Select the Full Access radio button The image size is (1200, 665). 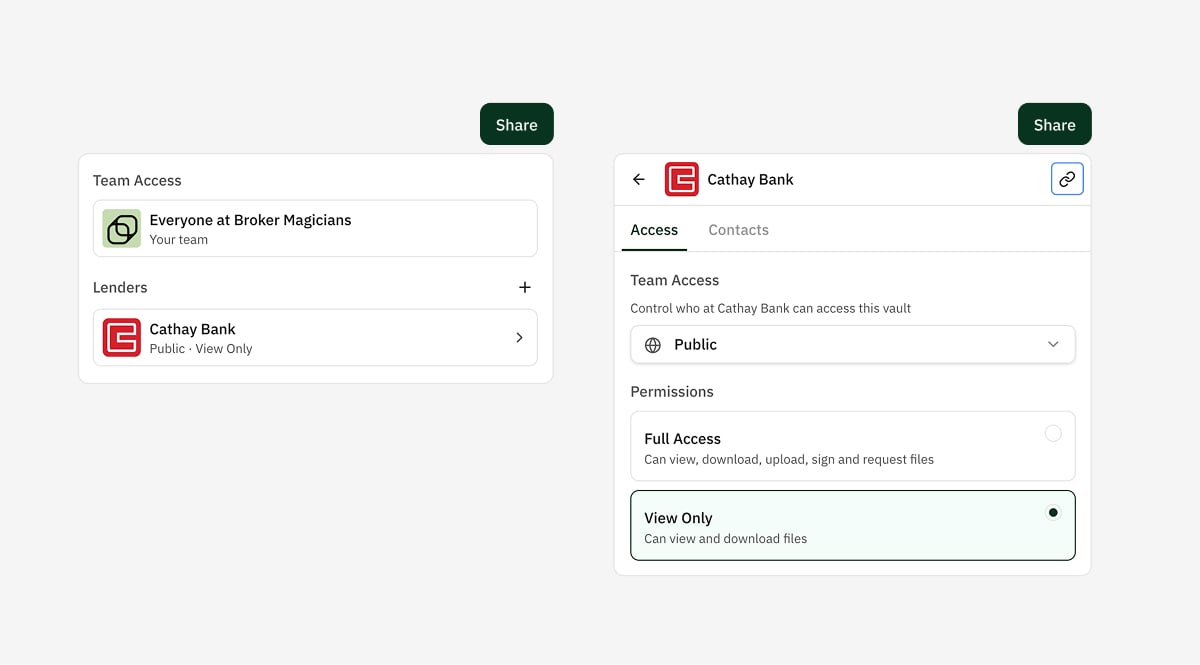click(x=1053, y=434)
